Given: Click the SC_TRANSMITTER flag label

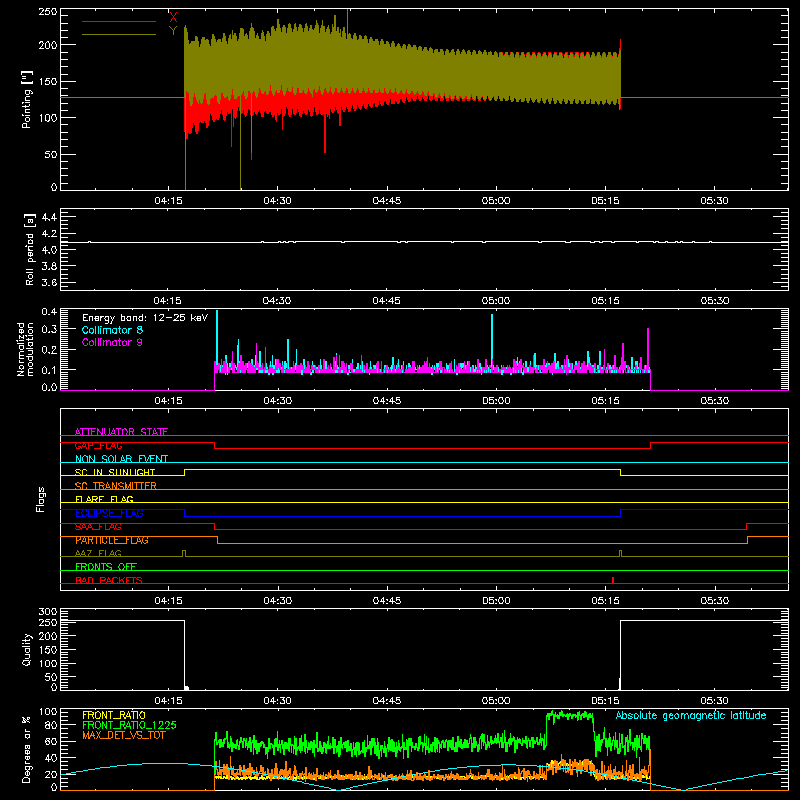Looking at the screenshot, I should click(x=116, y=486).
